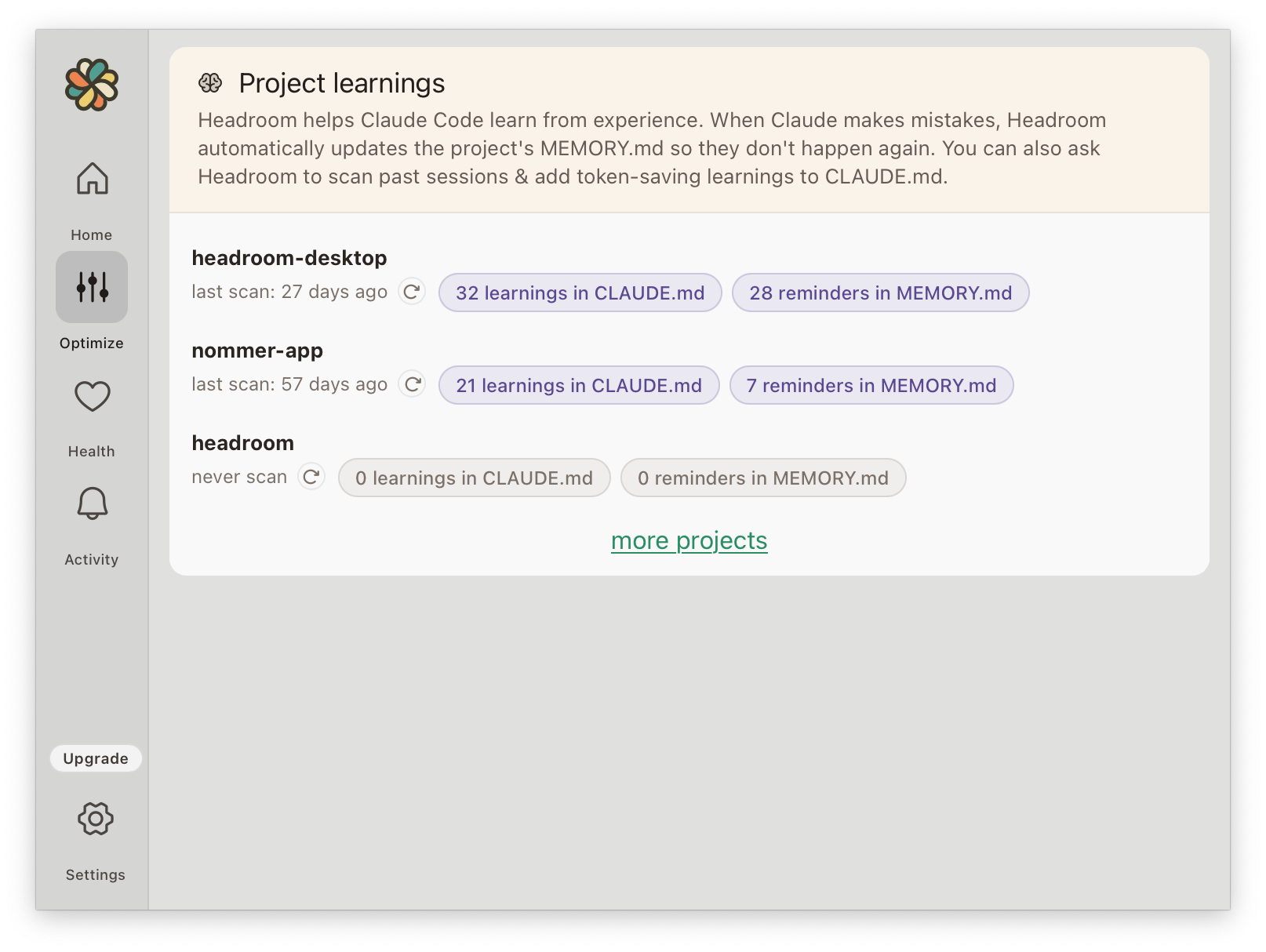Select headroom-desktop project name

(289, 258)
